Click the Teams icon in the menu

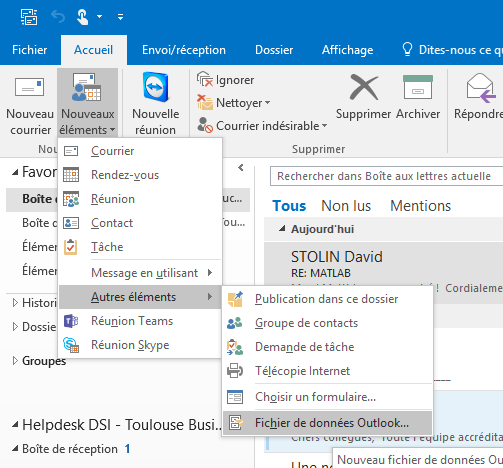click(x=71, y=321)
